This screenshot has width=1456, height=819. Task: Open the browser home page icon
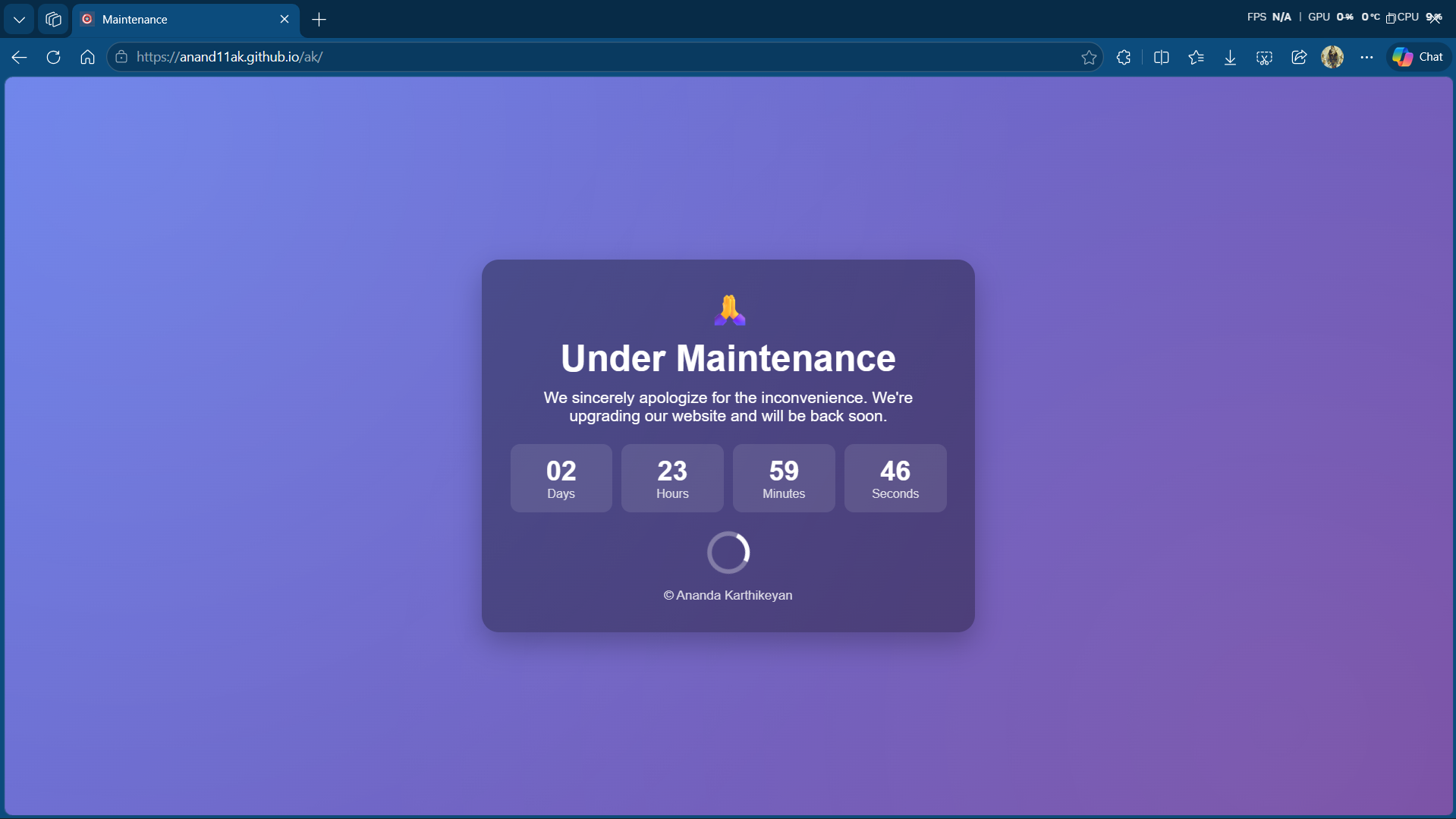pyautogui.click(x=87, y=57)
